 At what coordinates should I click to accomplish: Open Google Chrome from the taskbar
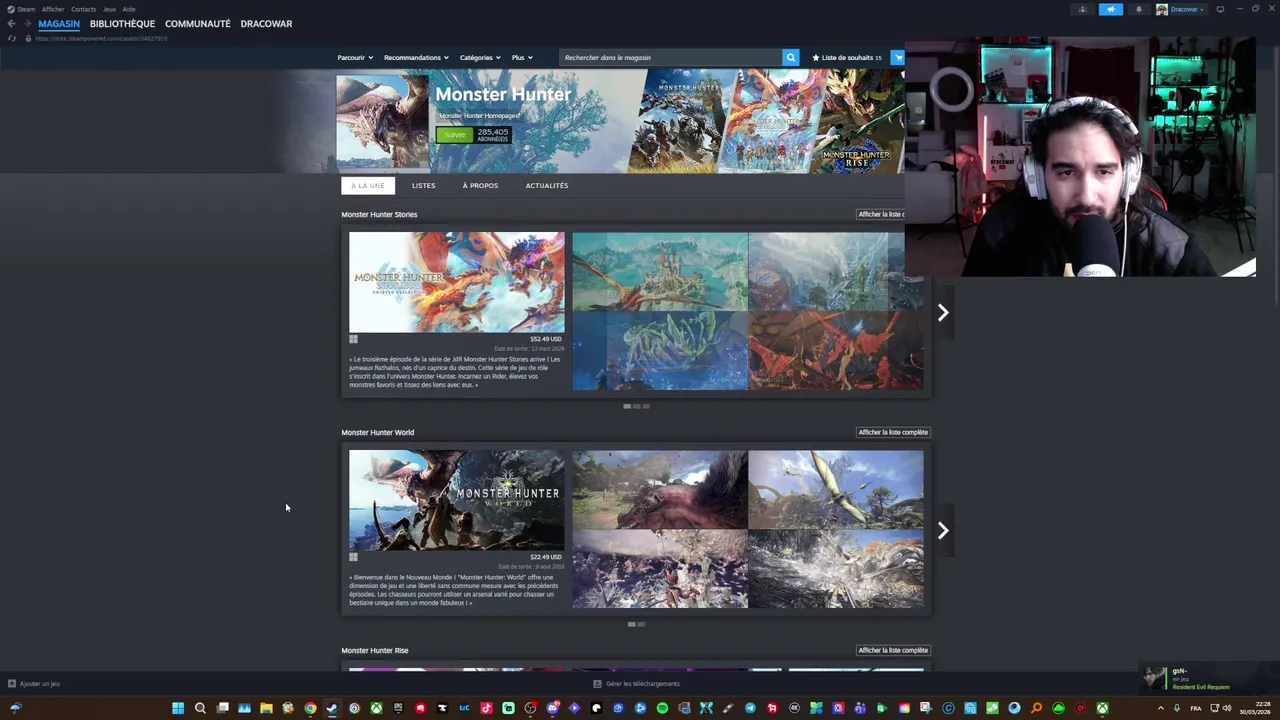(310, 708)
